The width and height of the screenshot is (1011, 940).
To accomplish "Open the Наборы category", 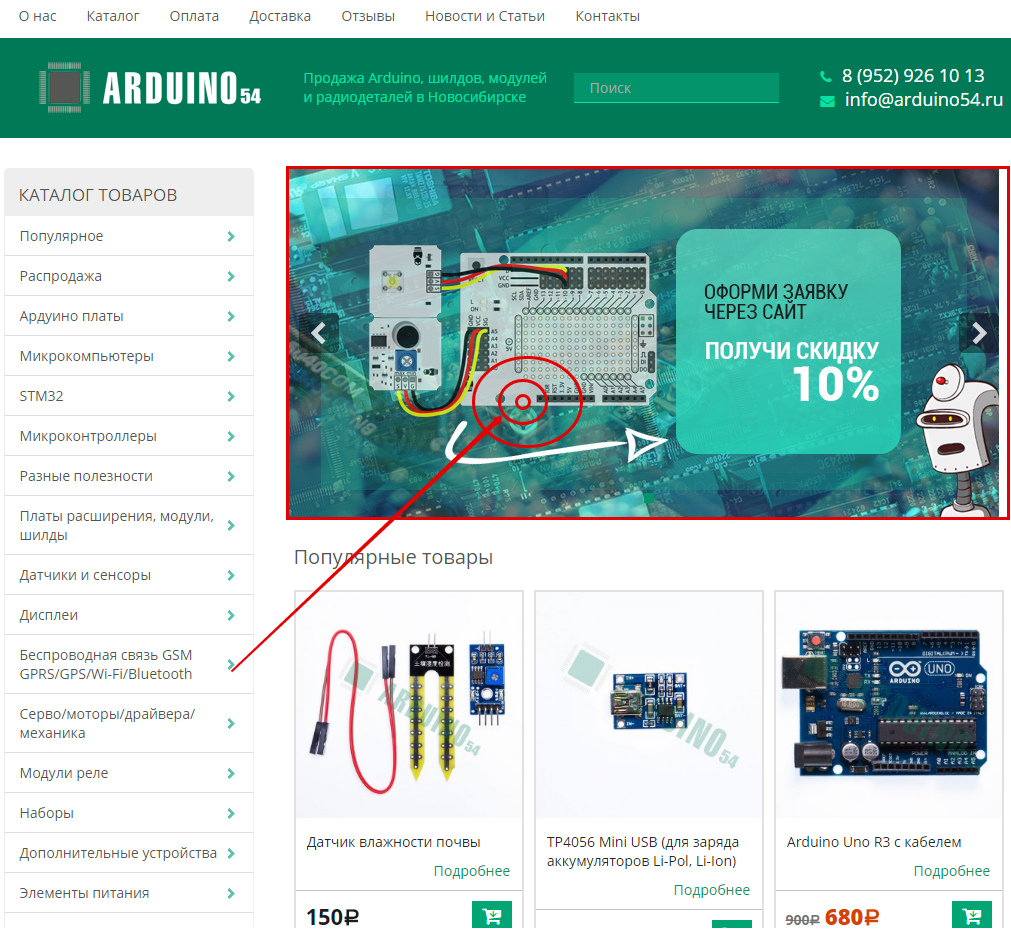I will coord(129,813).
